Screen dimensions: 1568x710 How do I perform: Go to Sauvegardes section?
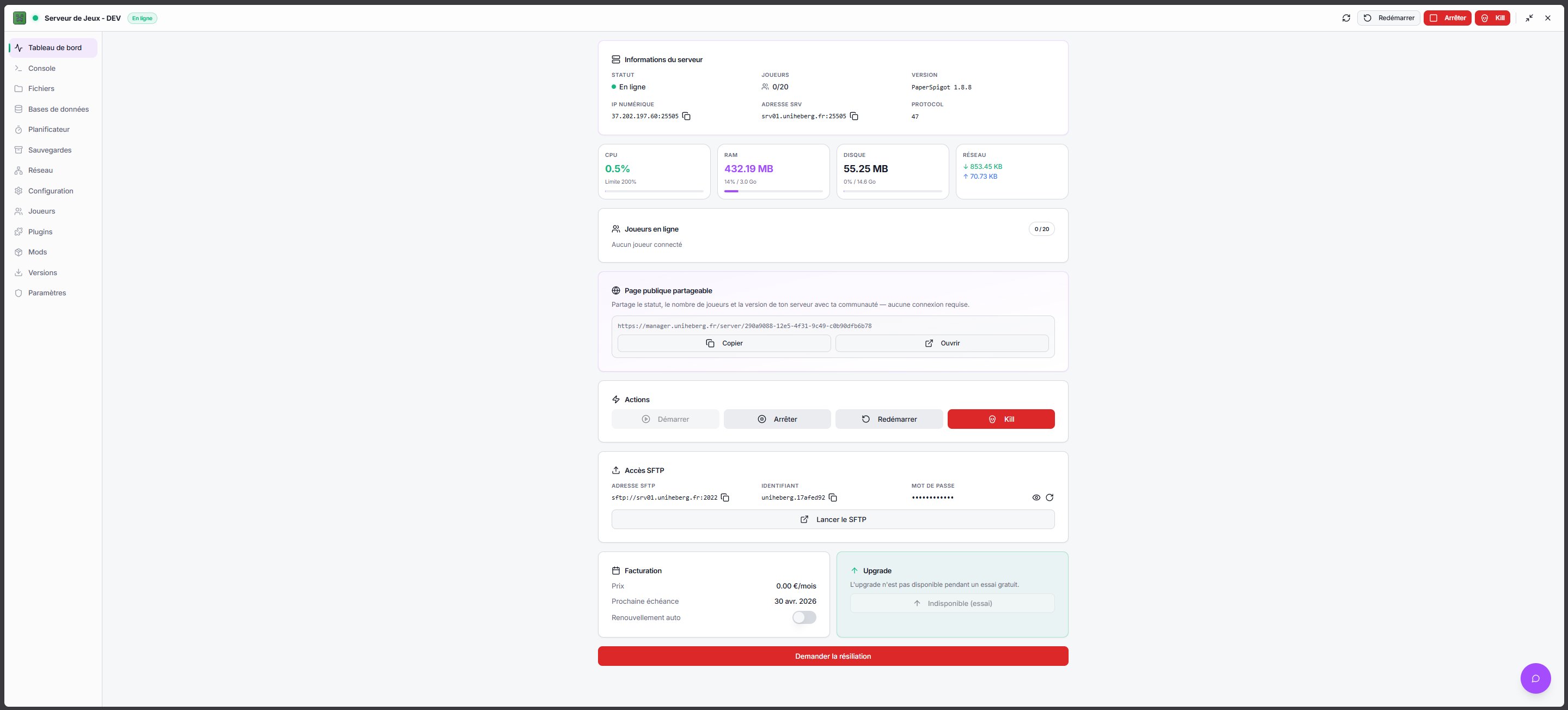point(50,150)
